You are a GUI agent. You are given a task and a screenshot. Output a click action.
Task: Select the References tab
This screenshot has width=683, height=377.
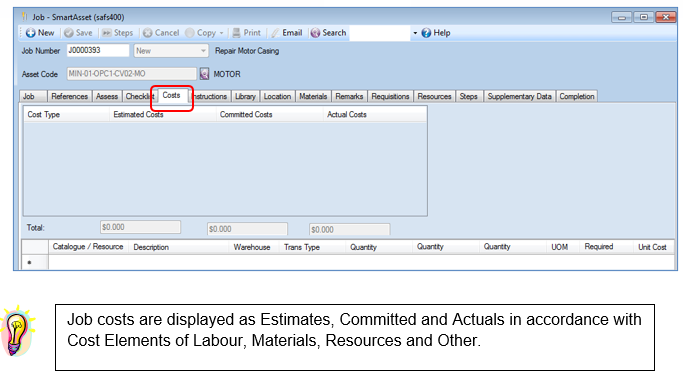69,96
